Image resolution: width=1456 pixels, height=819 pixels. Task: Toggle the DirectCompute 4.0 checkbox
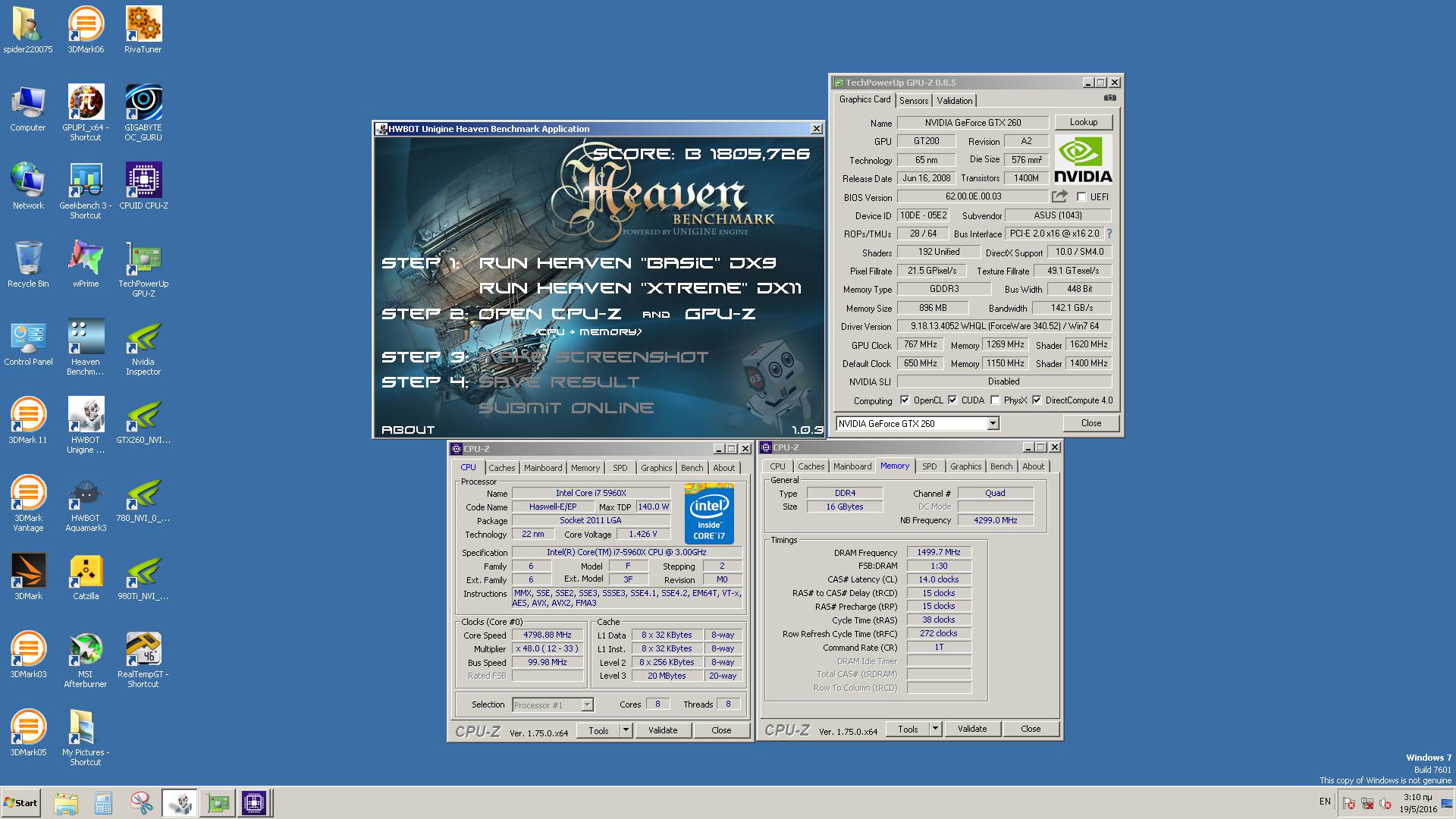point(1036,400)
